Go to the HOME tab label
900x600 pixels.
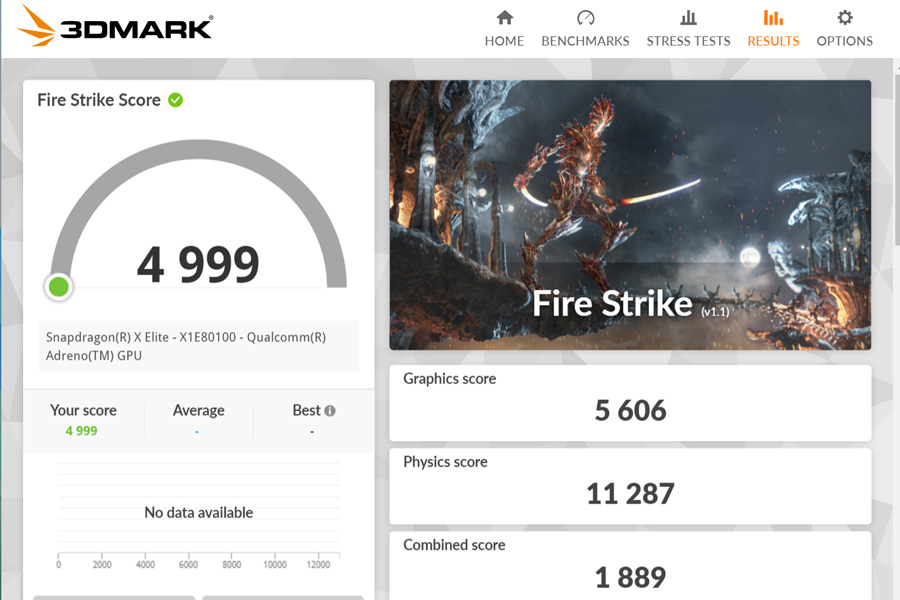coord(504,41)
